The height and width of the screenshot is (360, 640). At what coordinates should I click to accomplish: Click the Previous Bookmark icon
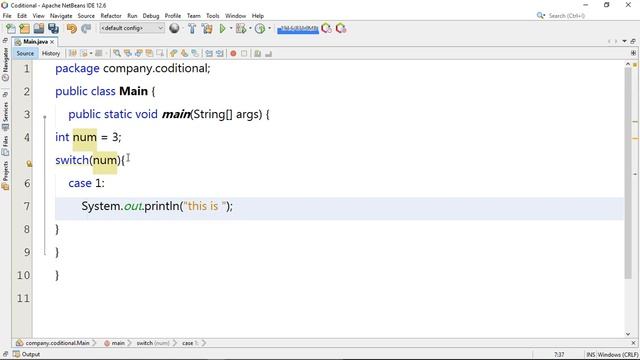click(x=173, y=53)
